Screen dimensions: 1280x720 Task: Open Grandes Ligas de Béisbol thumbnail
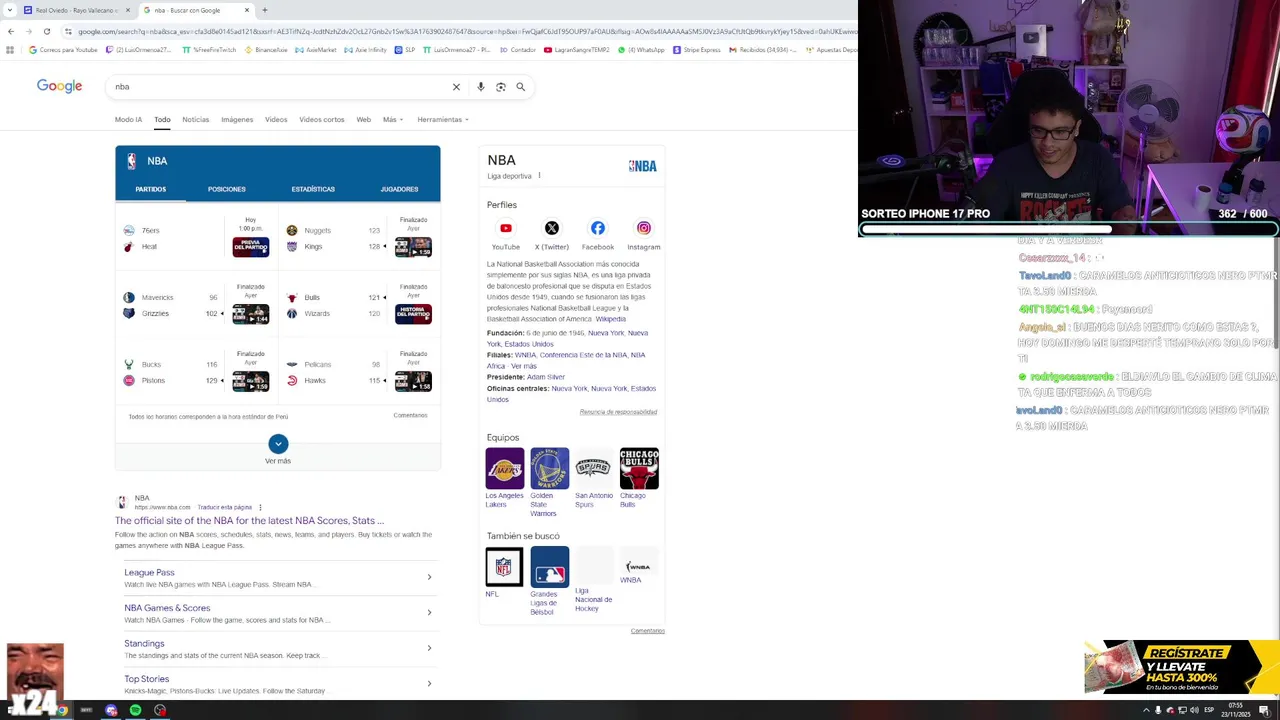pyautogui.click(x=549, y=567)
